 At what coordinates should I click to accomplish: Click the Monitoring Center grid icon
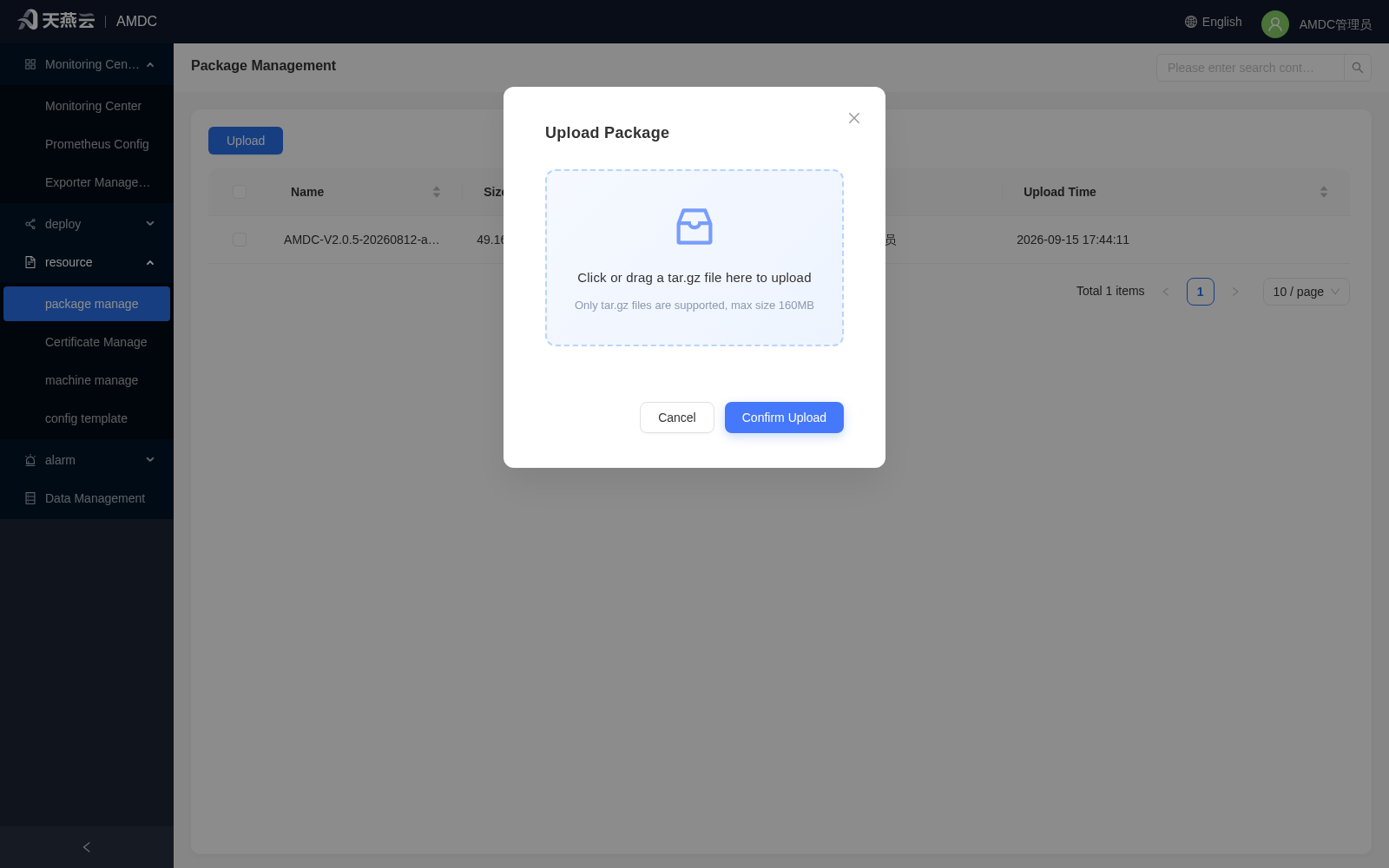click(30, 64)
